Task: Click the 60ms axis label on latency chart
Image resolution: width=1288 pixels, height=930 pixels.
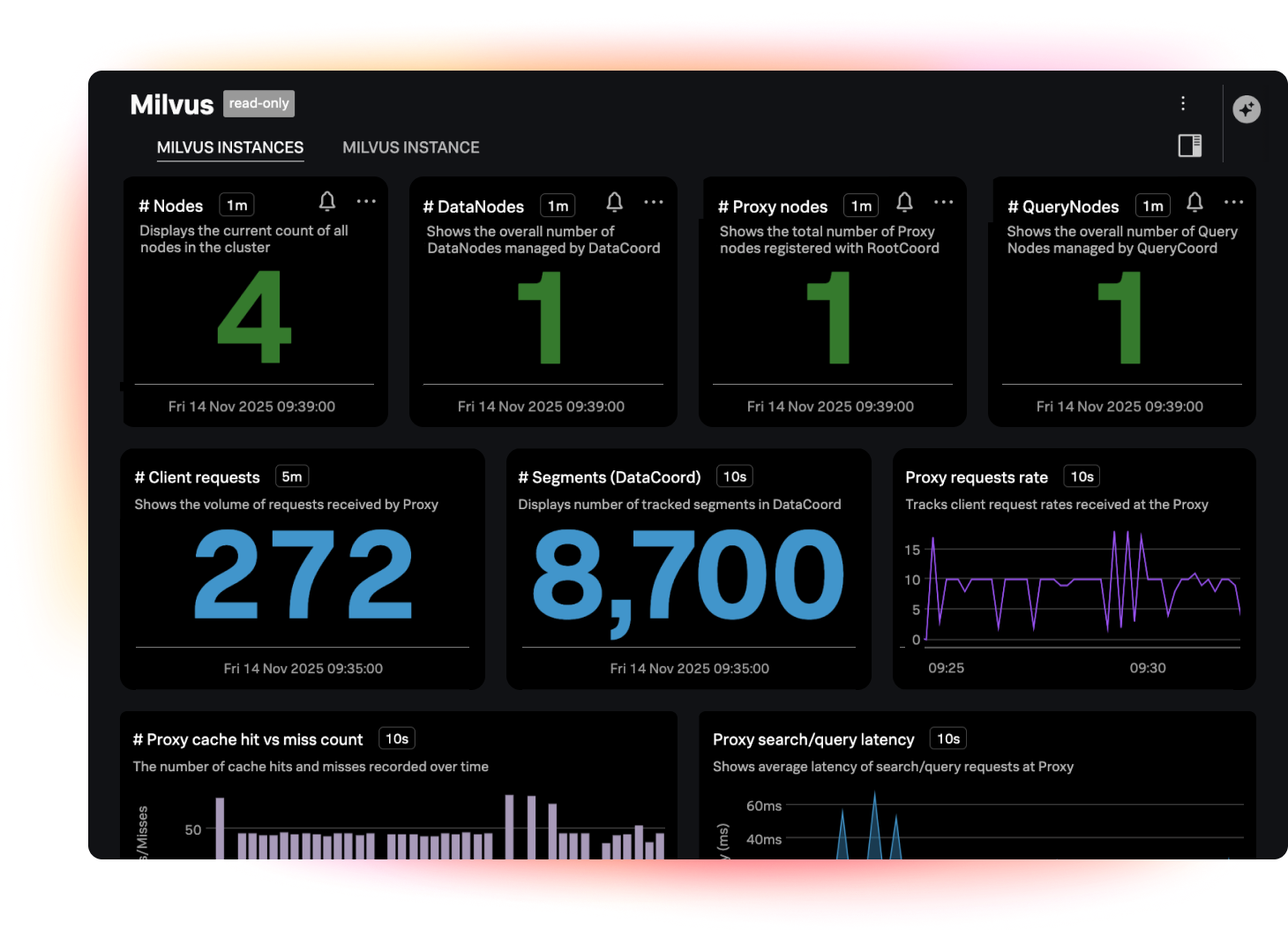Action: (764, 806)
